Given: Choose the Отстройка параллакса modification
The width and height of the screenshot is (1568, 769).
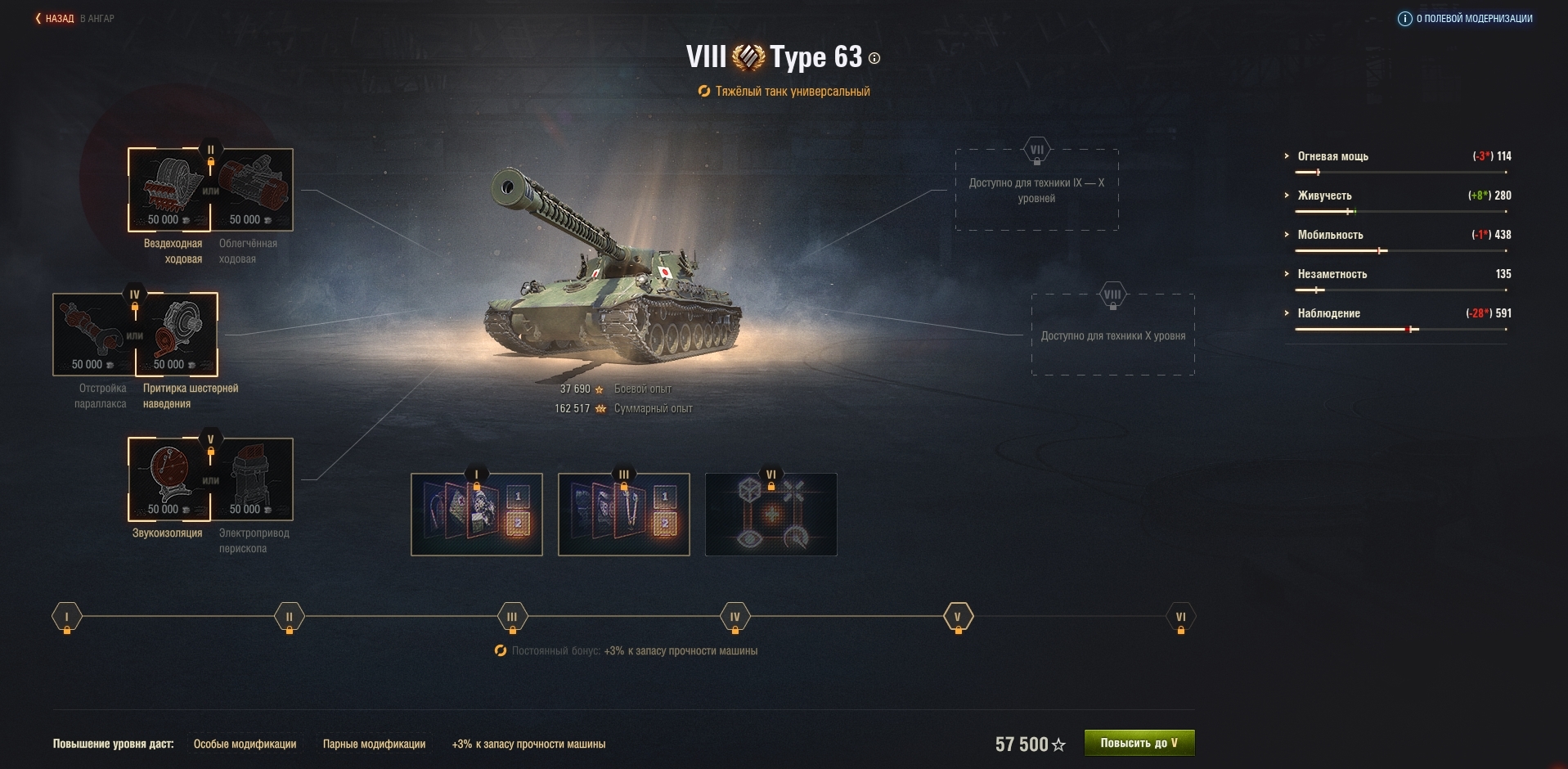Looking at the screenshot, I should [94, 335].
